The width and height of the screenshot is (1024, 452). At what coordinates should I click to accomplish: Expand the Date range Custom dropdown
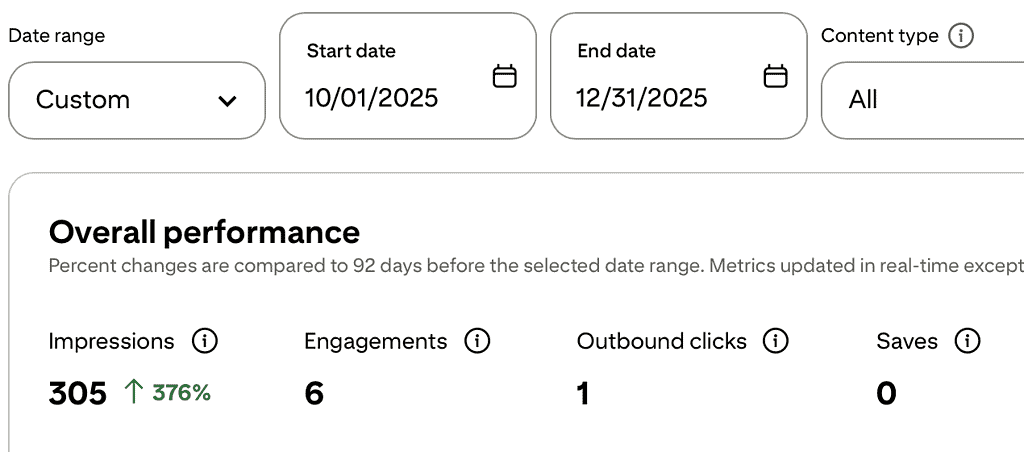(137, 100)
